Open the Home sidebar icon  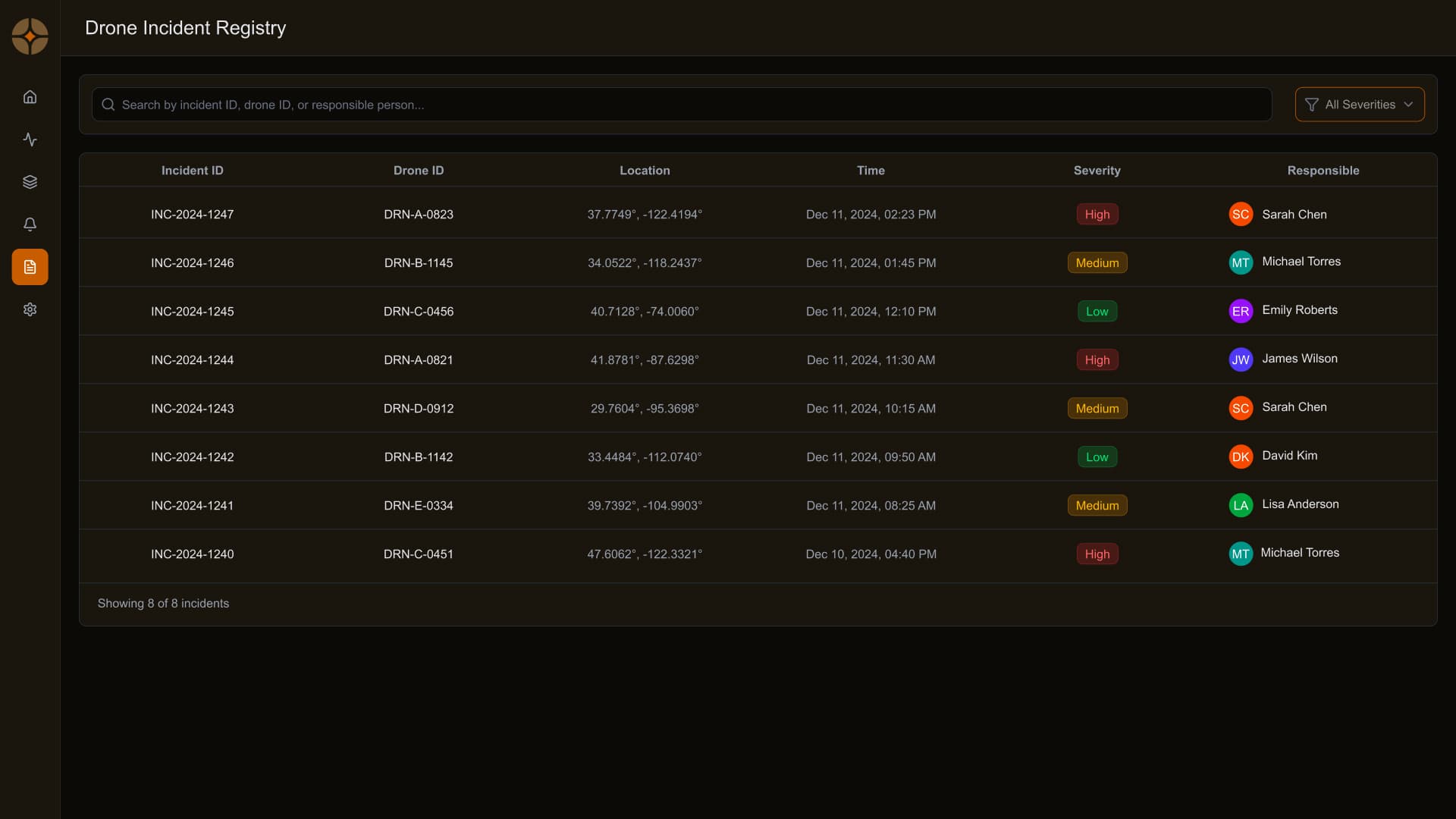pyautogui.click(x=30, y=97)
